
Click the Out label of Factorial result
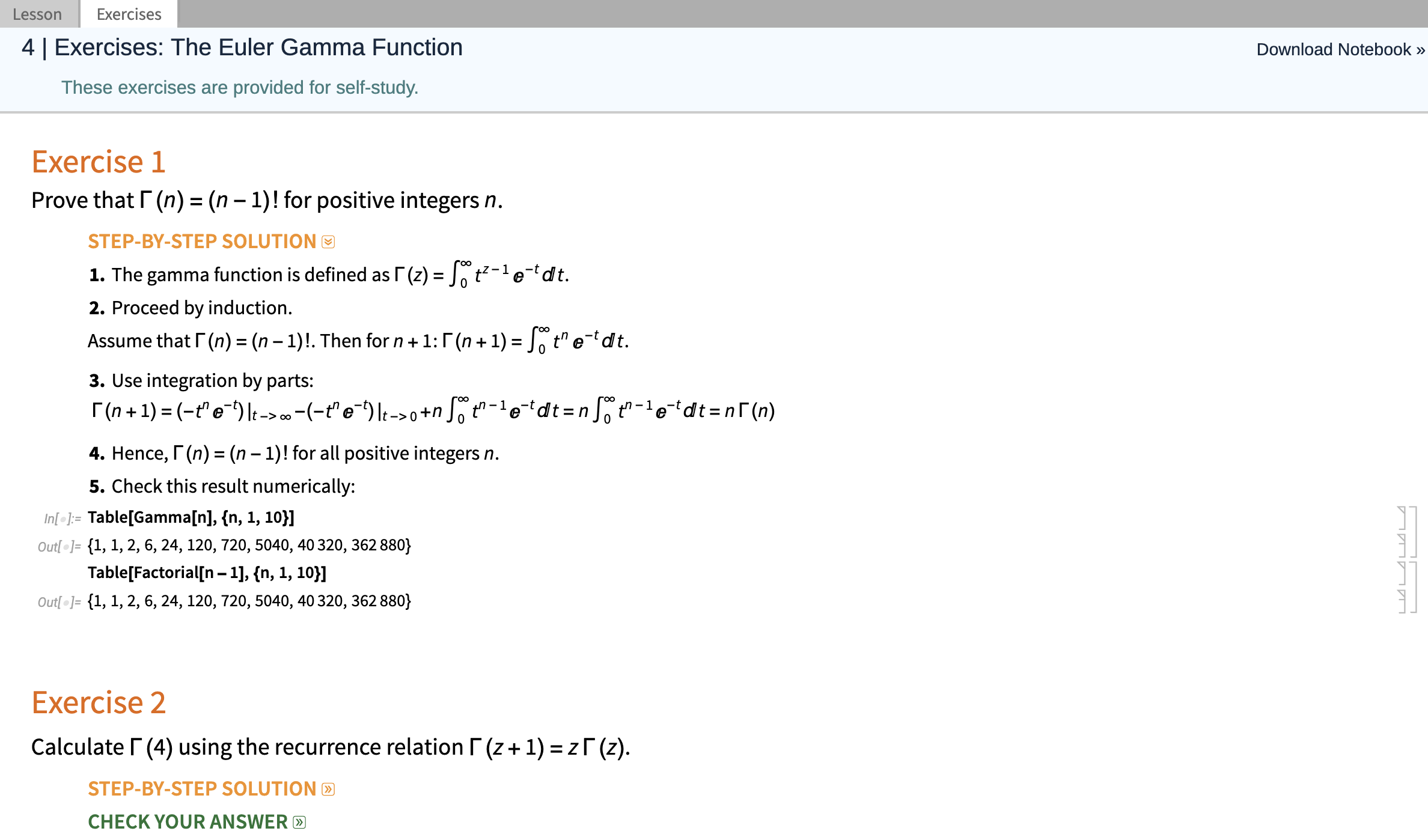59,602
